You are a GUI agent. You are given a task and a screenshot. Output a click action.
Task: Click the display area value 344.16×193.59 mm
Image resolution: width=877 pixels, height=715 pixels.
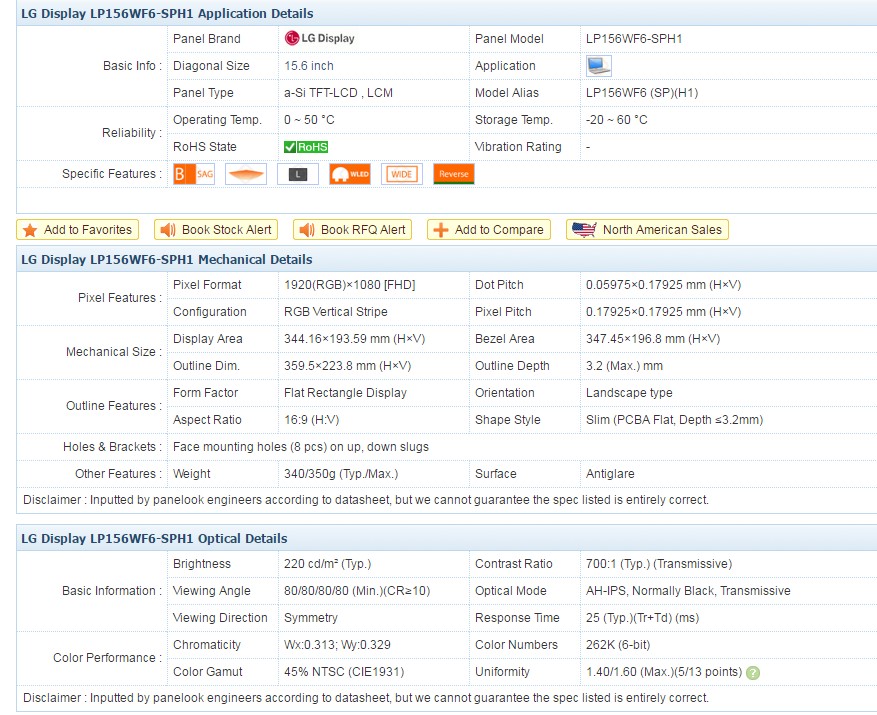(x=355, y=339)
